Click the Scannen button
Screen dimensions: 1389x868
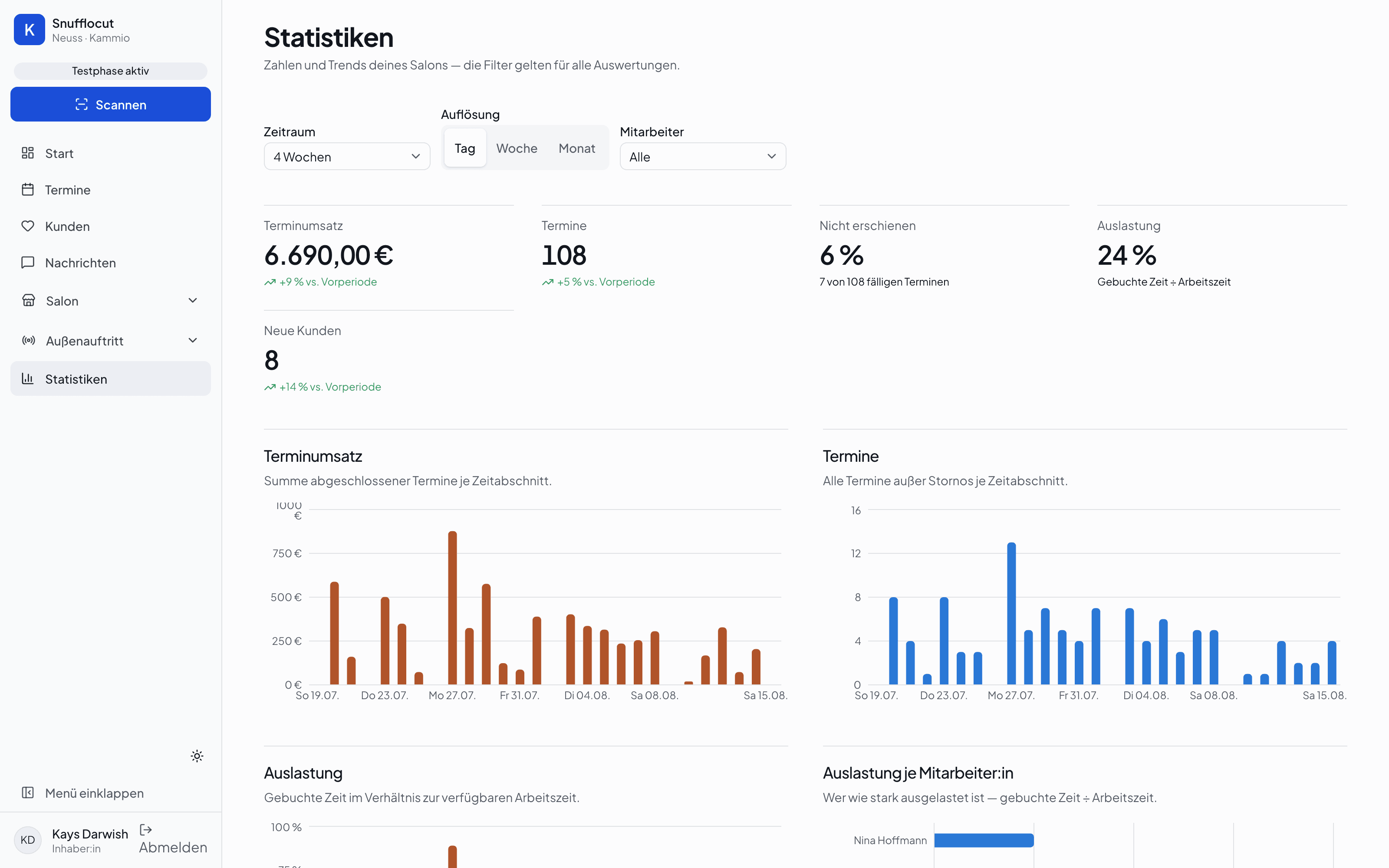111,105
